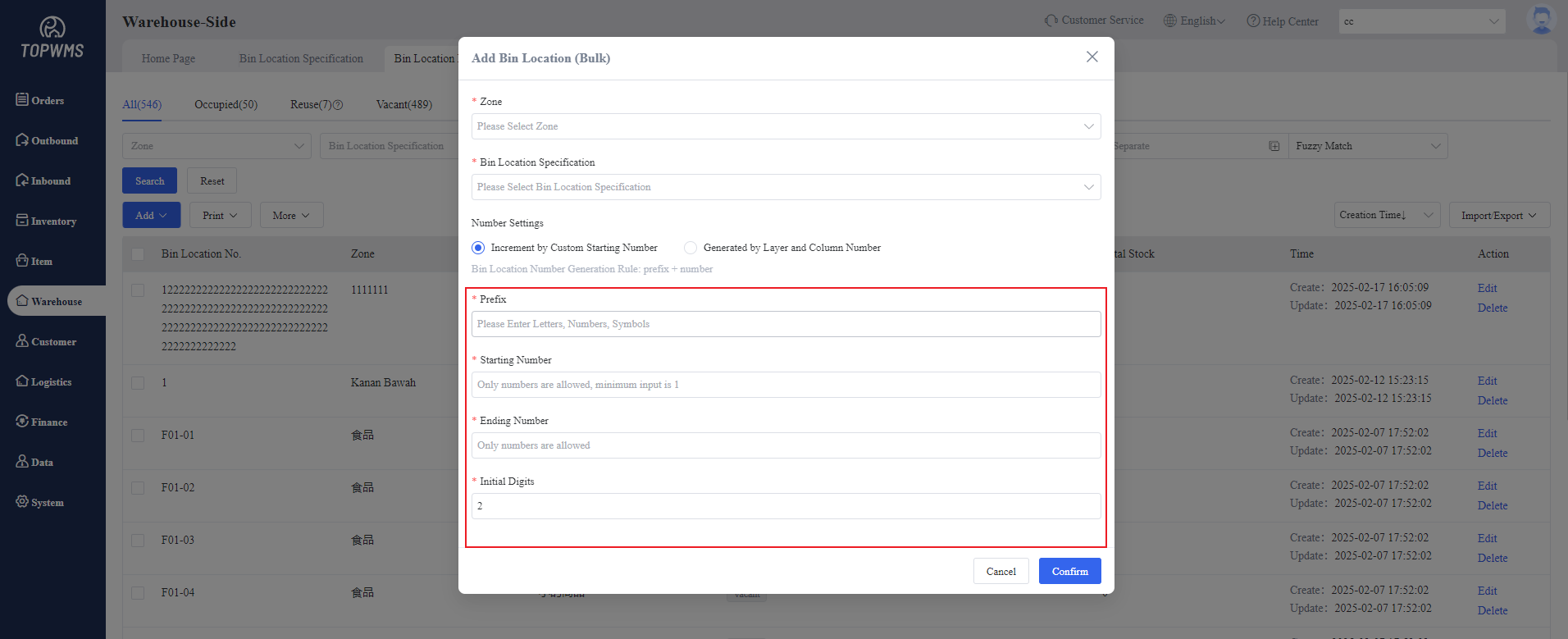1568x639 pixels.
Task: Click the Inbound sidebar icon
Action: (x=22, y=180)
